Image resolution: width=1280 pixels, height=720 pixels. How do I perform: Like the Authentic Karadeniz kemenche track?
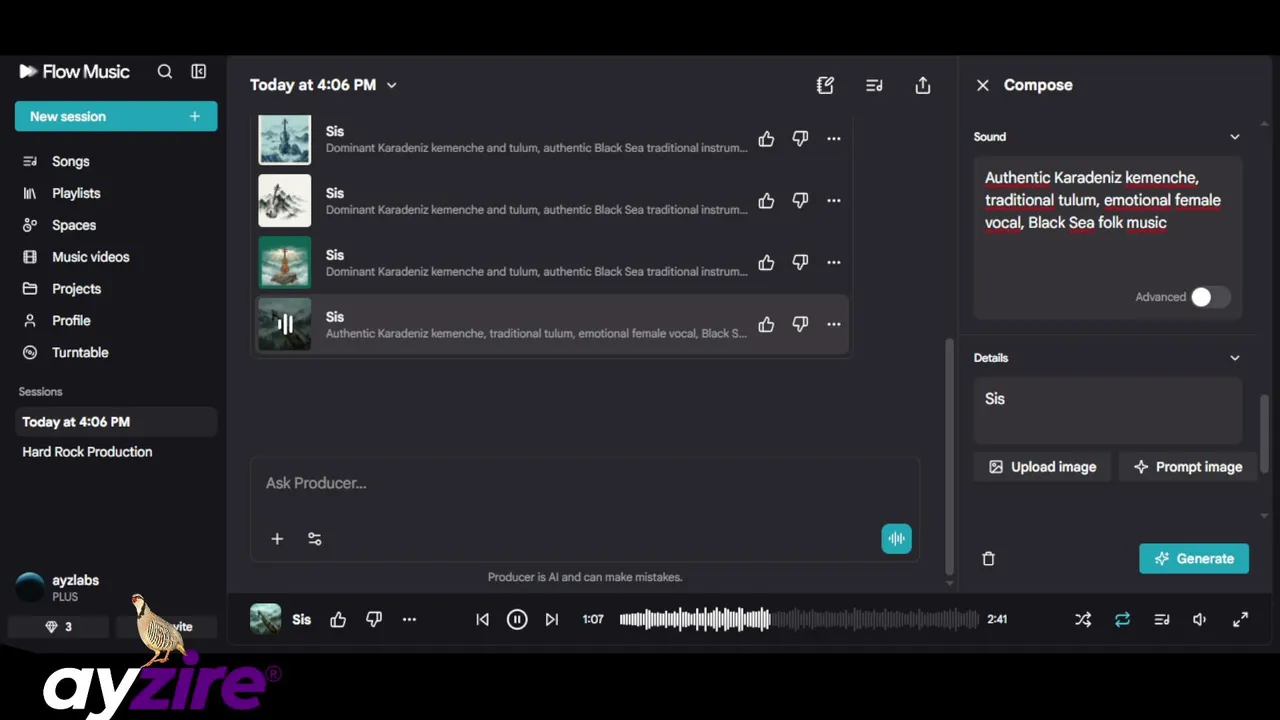coord(766,324)
